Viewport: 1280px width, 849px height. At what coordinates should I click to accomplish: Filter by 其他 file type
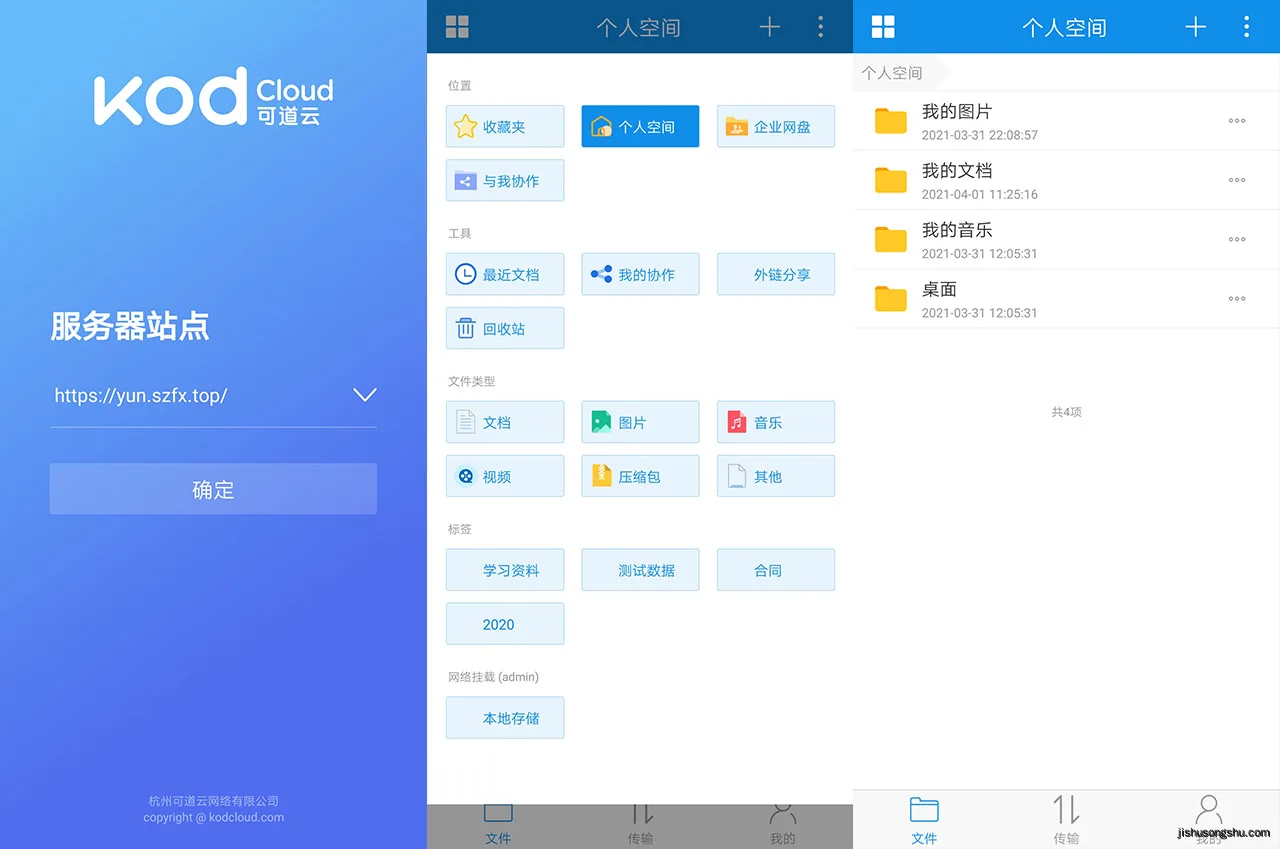click(776, 476)
